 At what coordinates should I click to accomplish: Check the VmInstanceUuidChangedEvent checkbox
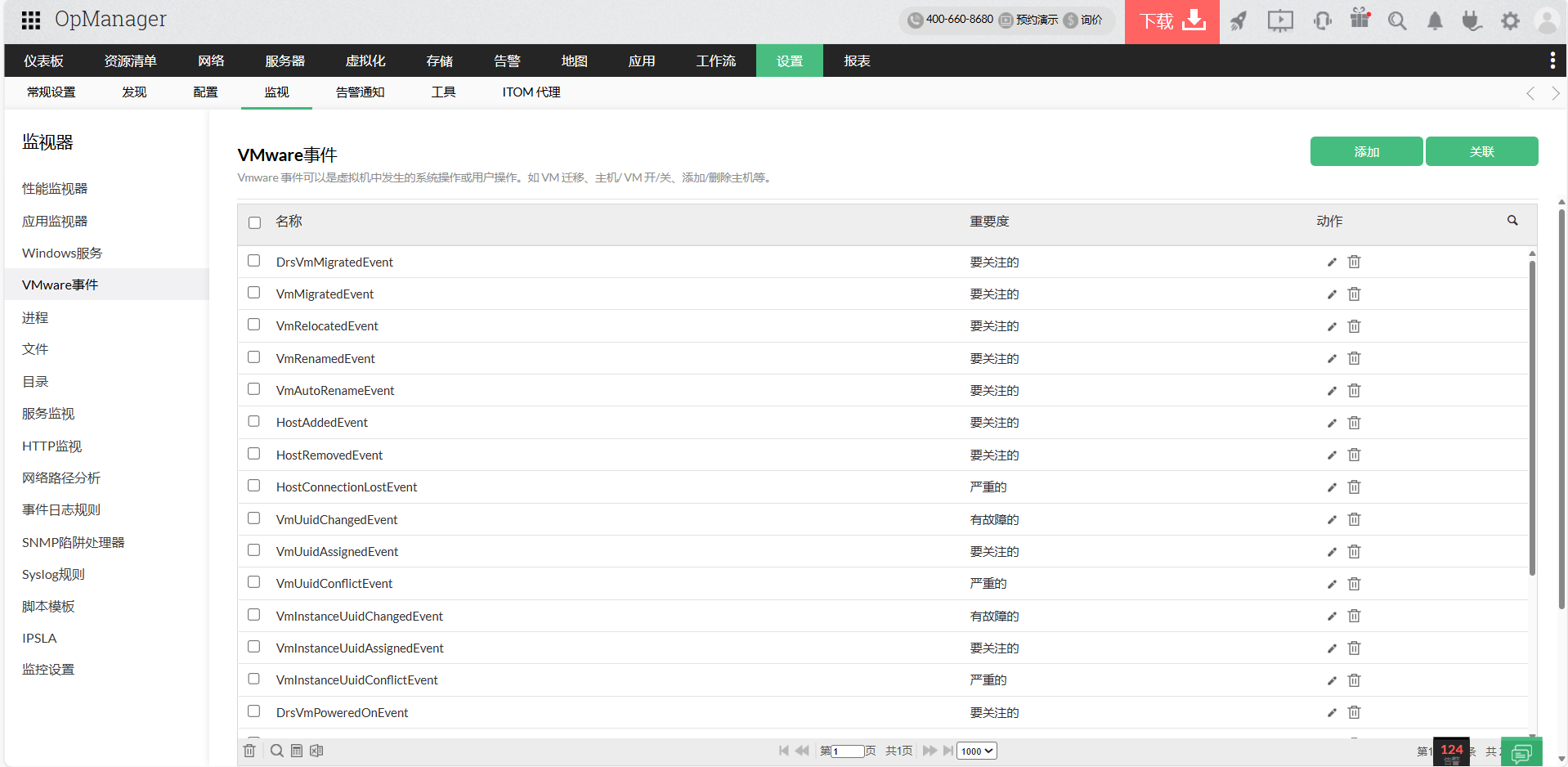coord(253,615)
